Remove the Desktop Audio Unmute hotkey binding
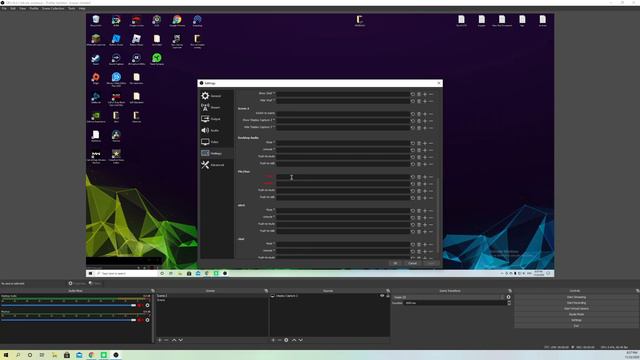The image size is (640, 360). pyautogui.click(x=431, y=150)
